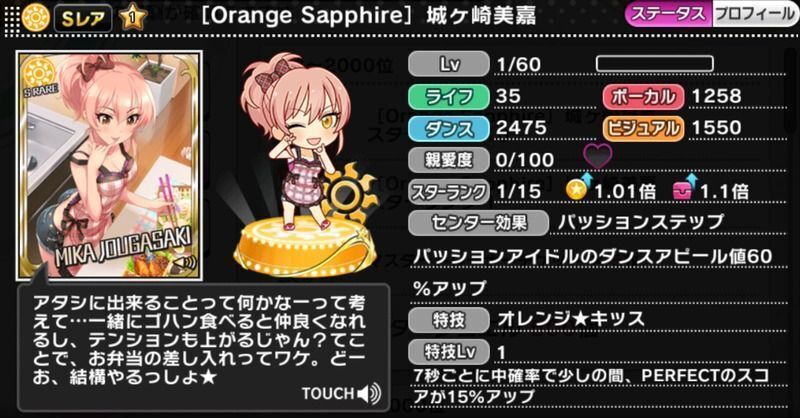The image size is (800, 418).
Task: Click the dialogue speech text box
Action: [204, 348]
